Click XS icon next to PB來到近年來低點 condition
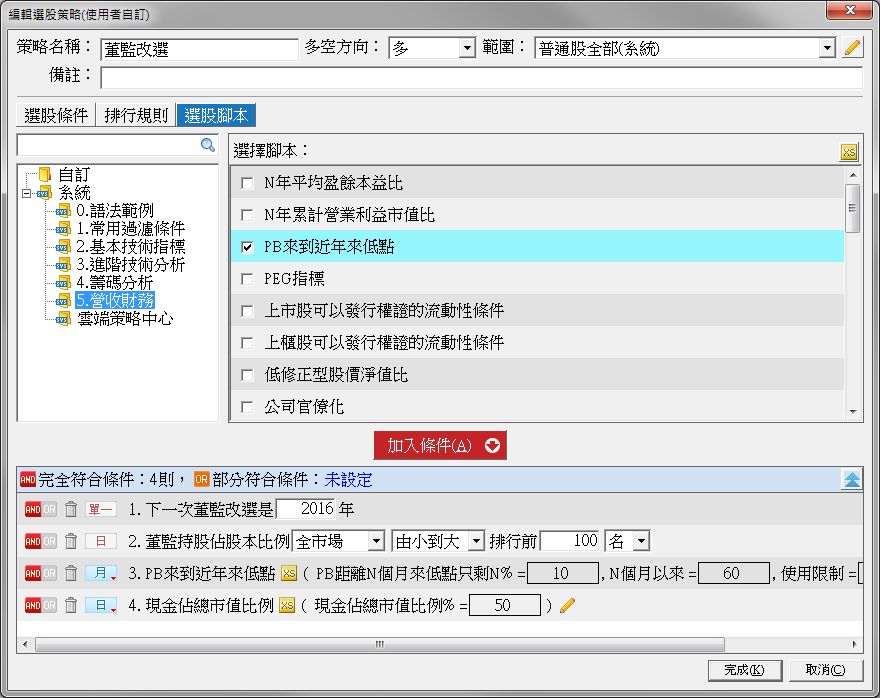This screenshot has width=880, height=698. (289, 573)
